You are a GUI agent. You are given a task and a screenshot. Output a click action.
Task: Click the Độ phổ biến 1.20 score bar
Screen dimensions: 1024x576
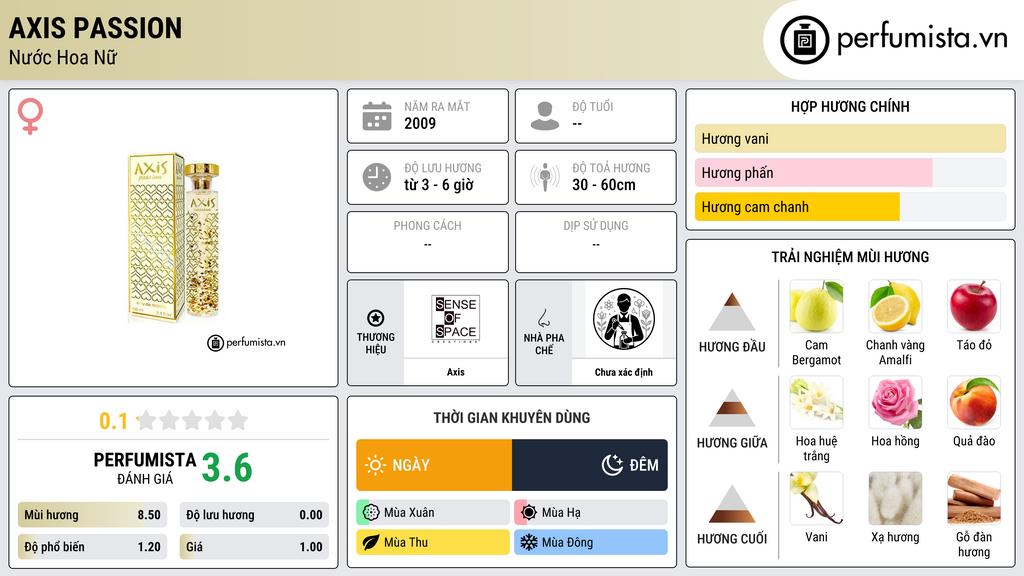coord(93,547)
